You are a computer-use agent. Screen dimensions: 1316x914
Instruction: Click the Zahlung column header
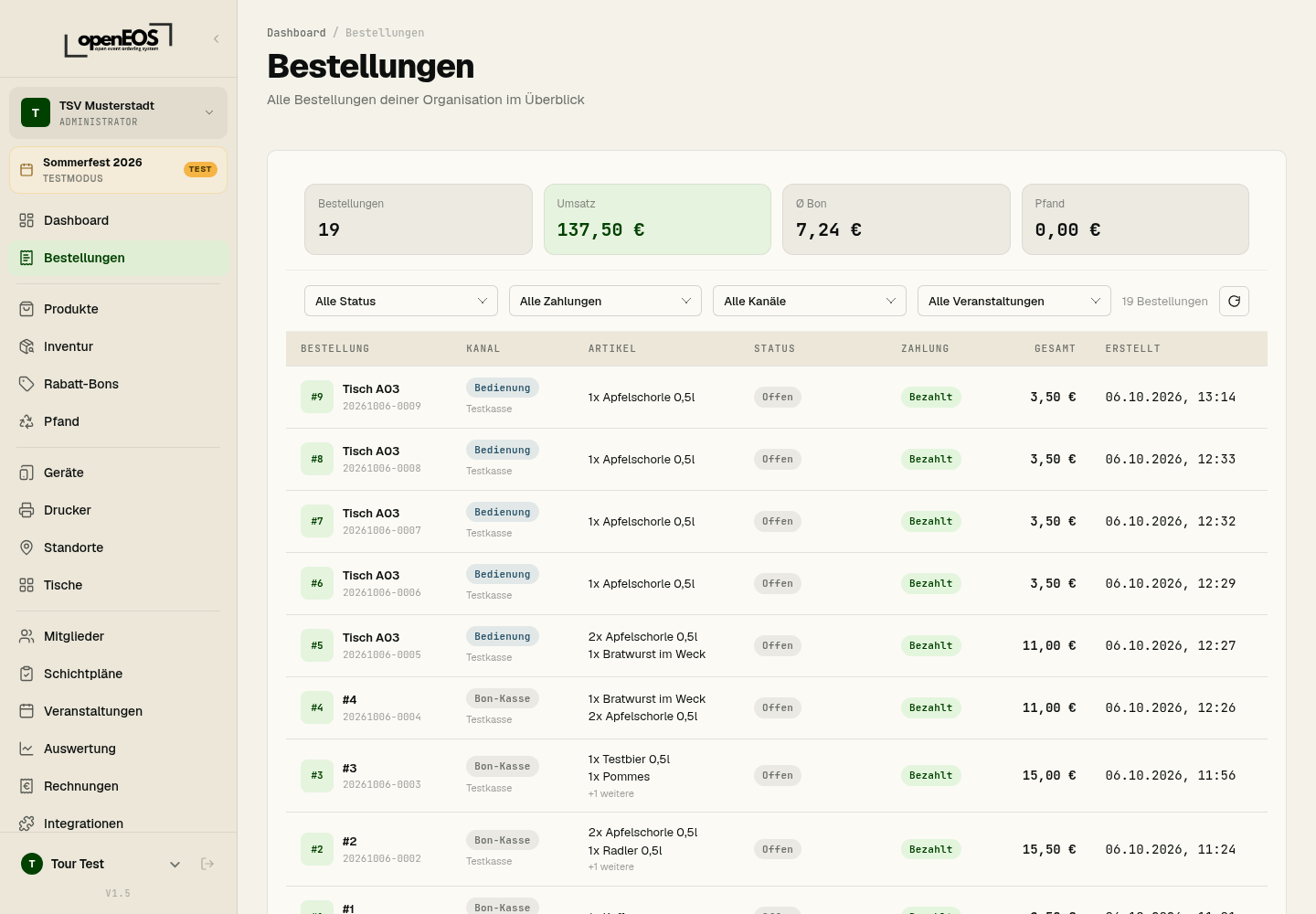[x=925, y=348]
